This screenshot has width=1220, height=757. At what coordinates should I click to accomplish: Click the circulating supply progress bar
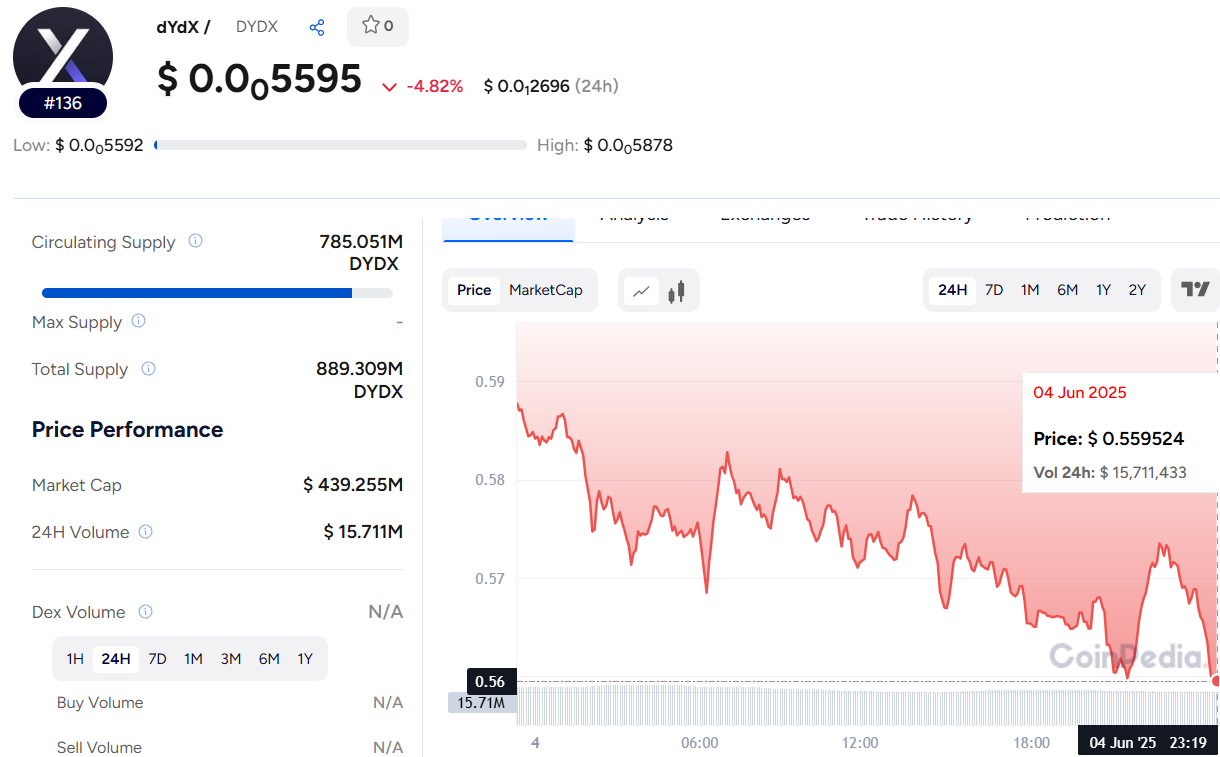(x=217, y=293)
